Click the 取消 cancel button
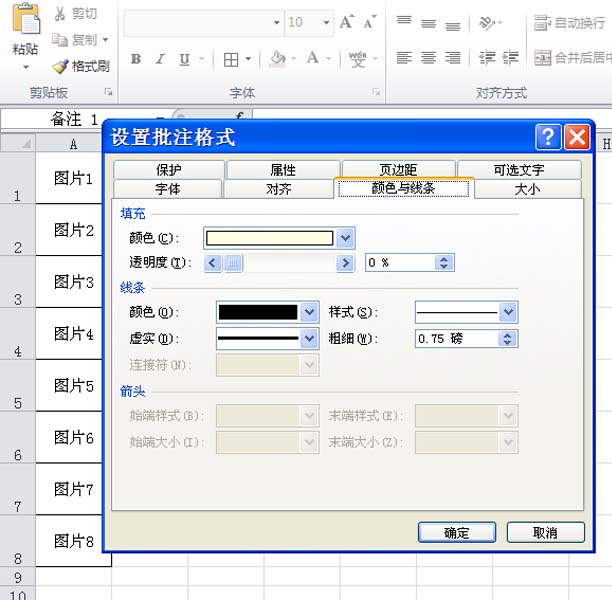This screenshot has width=612, height=600. [546, 532]
